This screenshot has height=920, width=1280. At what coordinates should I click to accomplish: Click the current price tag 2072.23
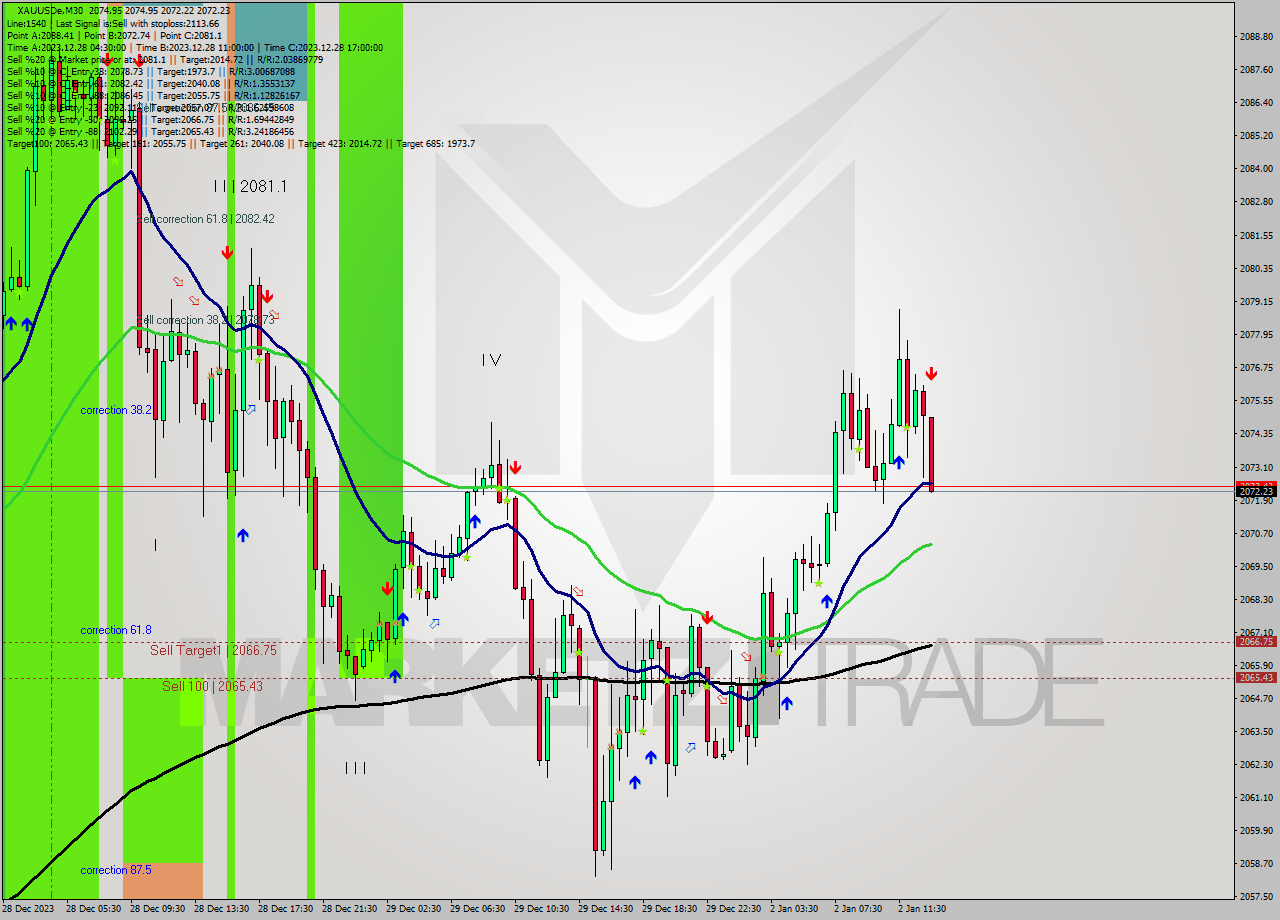coord(1256,491)
